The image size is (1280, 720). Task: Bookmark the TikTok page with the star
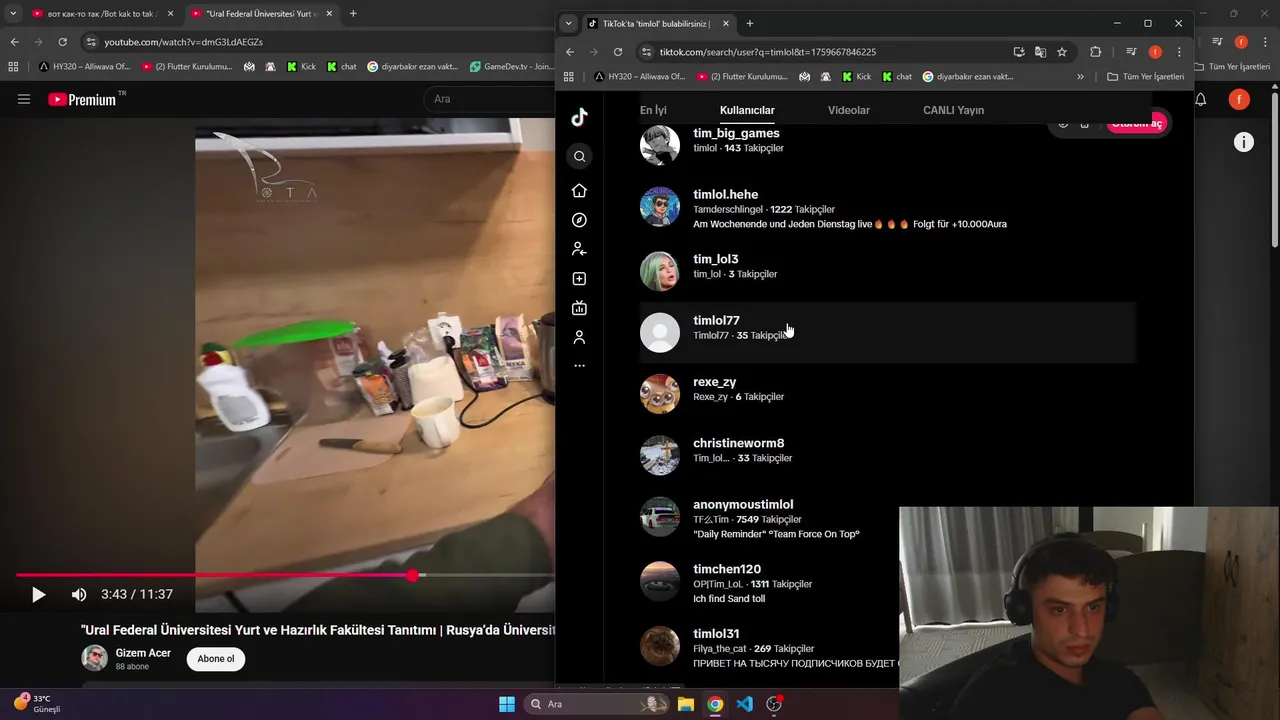click(1062, 52)
